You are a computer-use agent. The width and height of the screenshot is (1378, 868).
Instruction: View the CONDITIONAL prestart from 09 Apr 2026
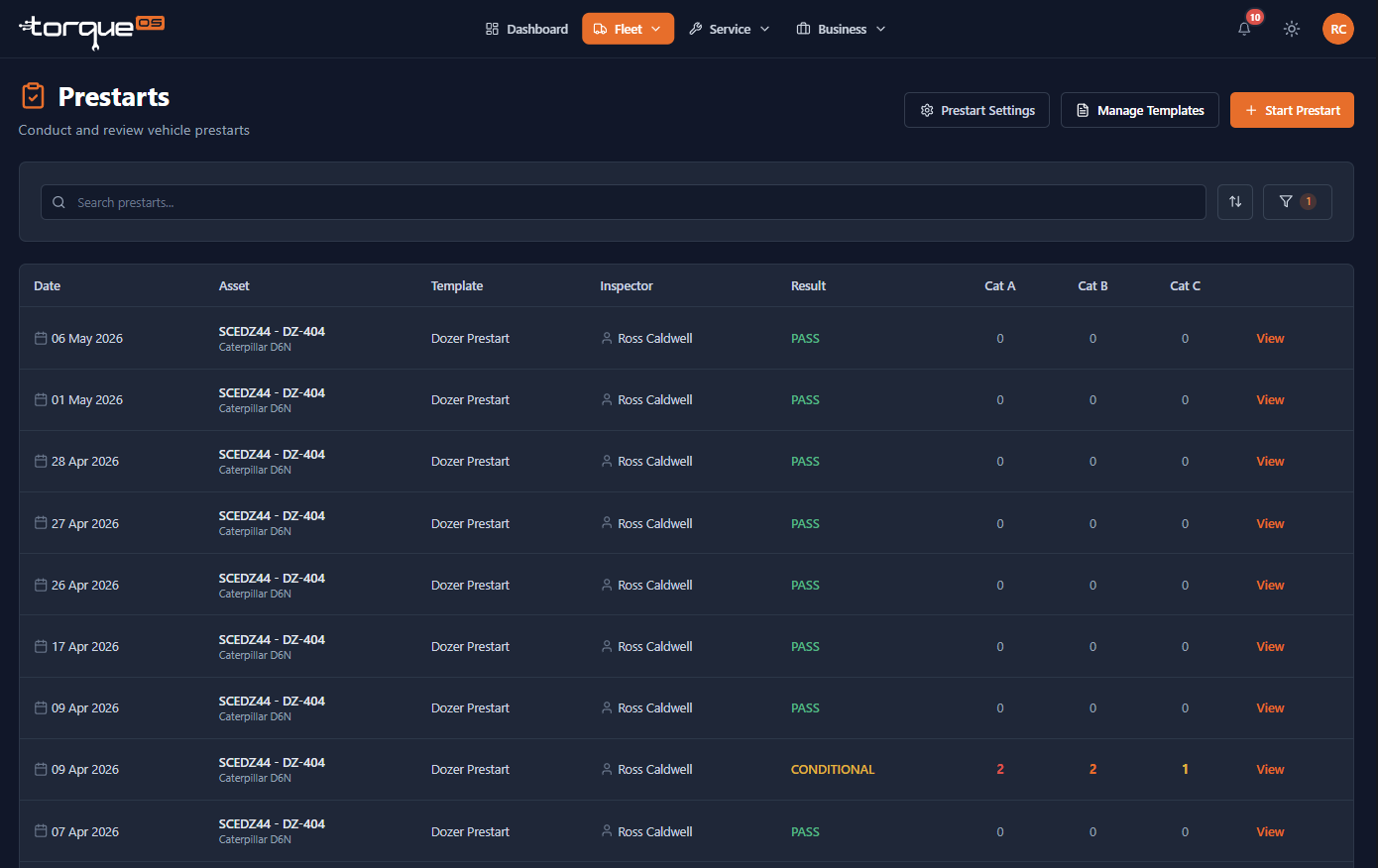click(x=1270, y=769)
